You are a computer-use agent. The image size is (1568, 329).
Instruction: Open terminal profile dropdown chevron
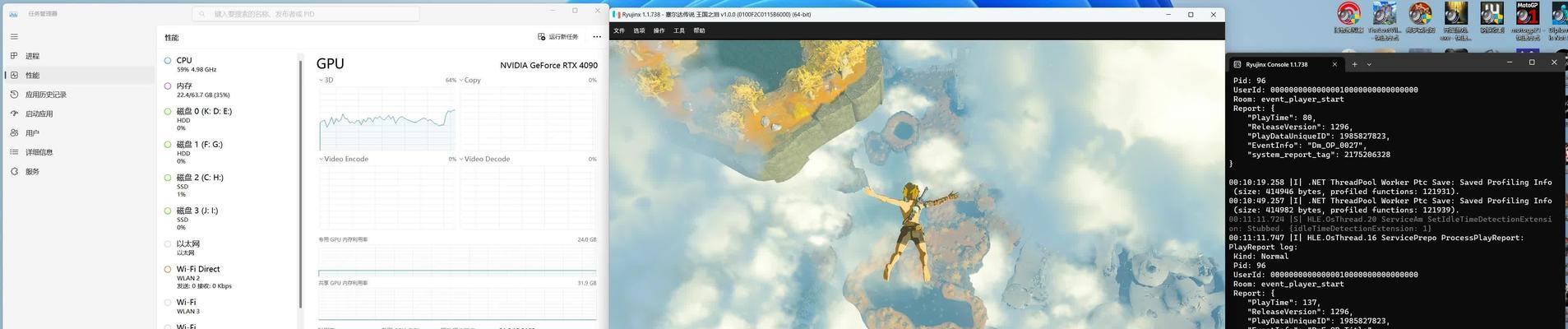1369,64
